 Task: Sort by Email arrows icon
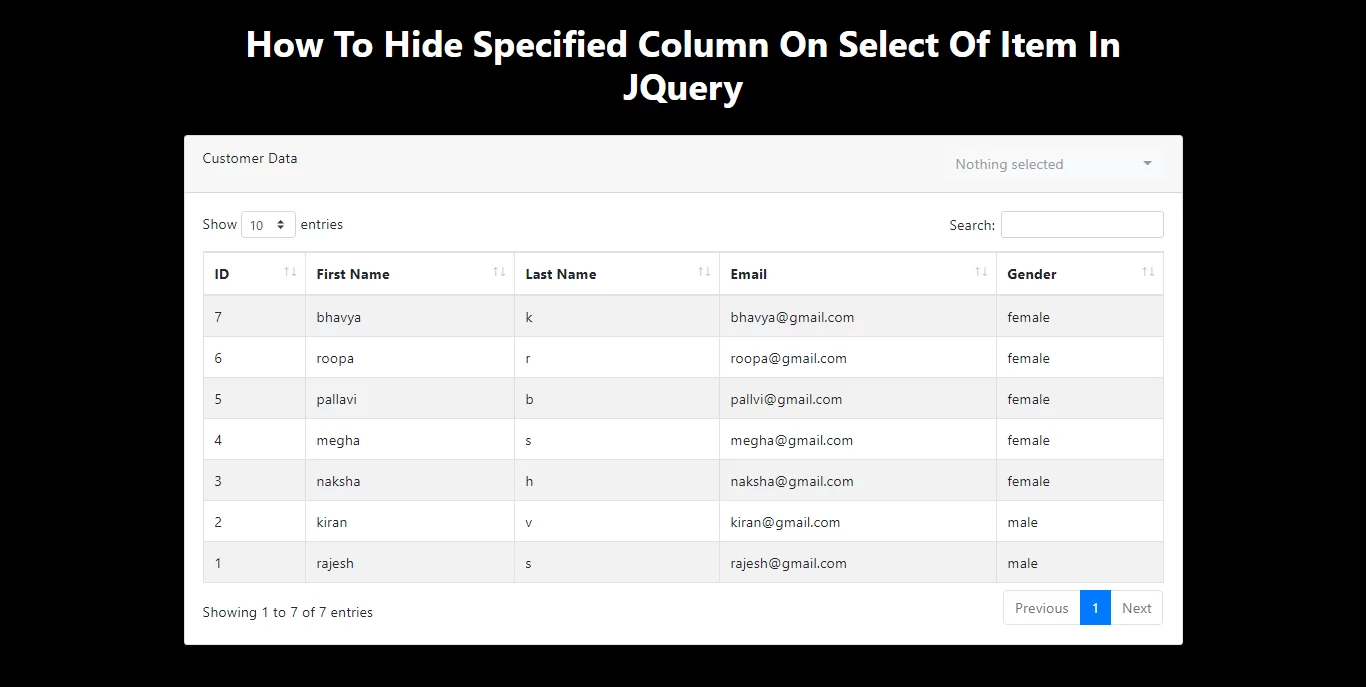[x=981, y=272]
